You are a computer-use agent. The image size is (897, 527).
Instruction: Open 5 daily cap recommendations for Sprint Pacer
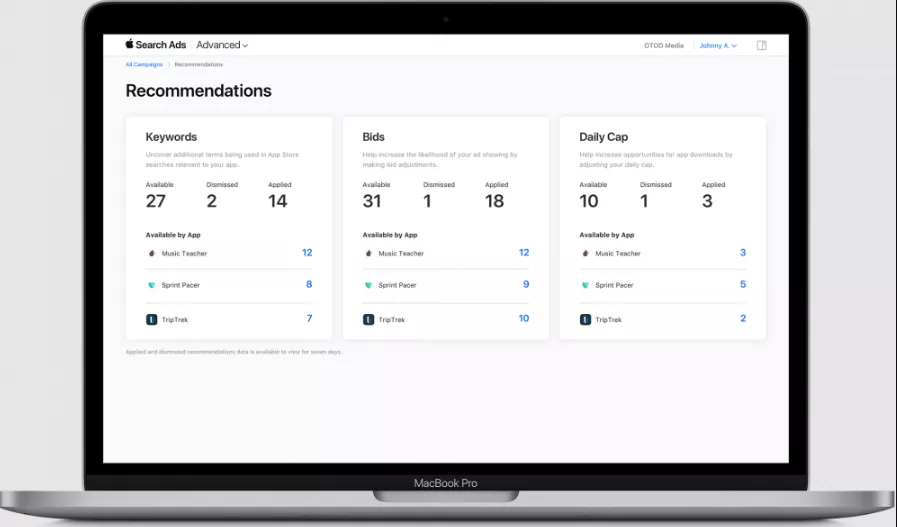coord(743,284)
